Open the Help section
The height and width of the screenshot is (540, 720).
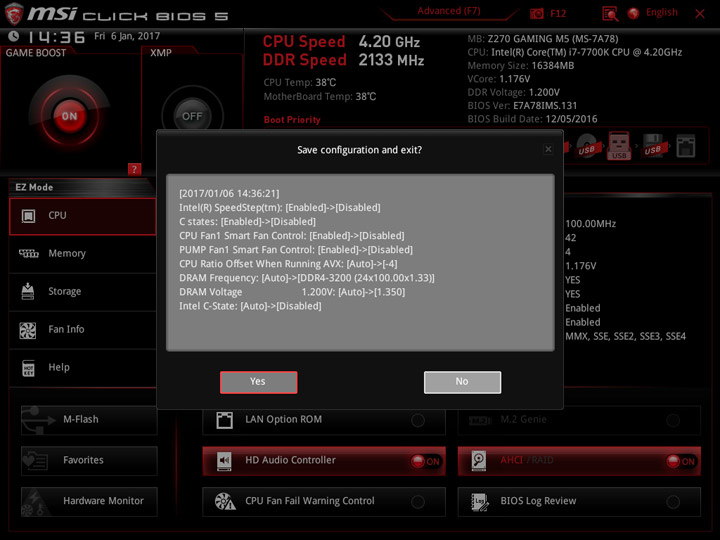(x=83, y=367)
